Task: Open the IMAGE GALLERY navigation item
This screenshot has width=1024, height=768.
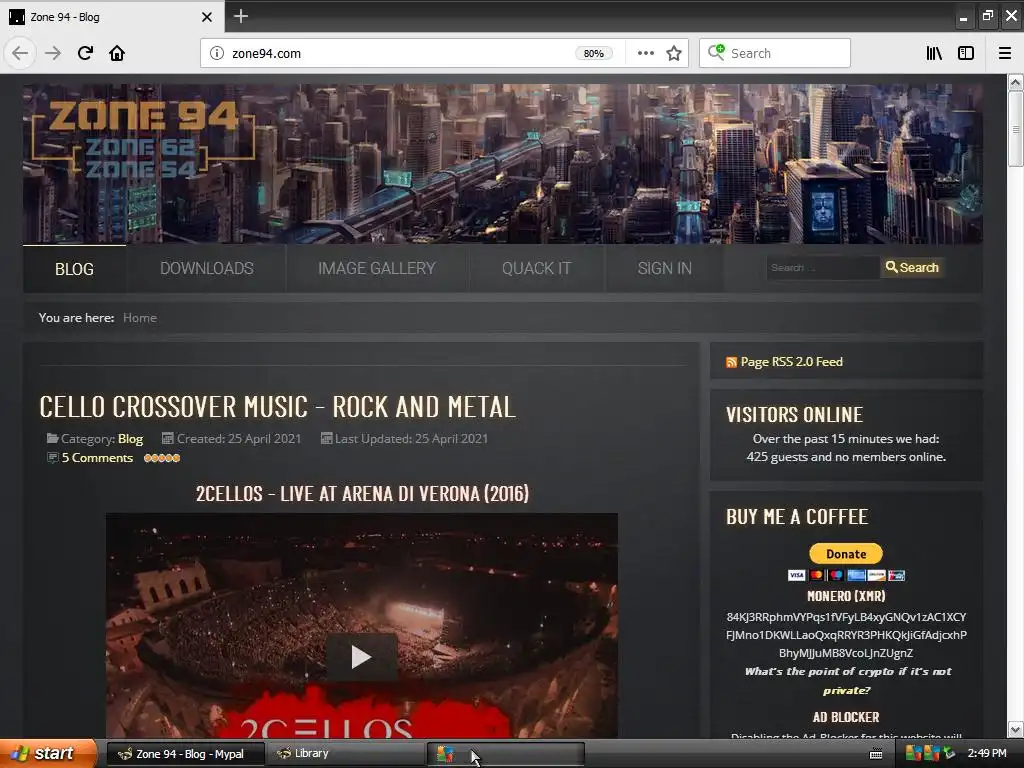Action: tap(377, 268)
